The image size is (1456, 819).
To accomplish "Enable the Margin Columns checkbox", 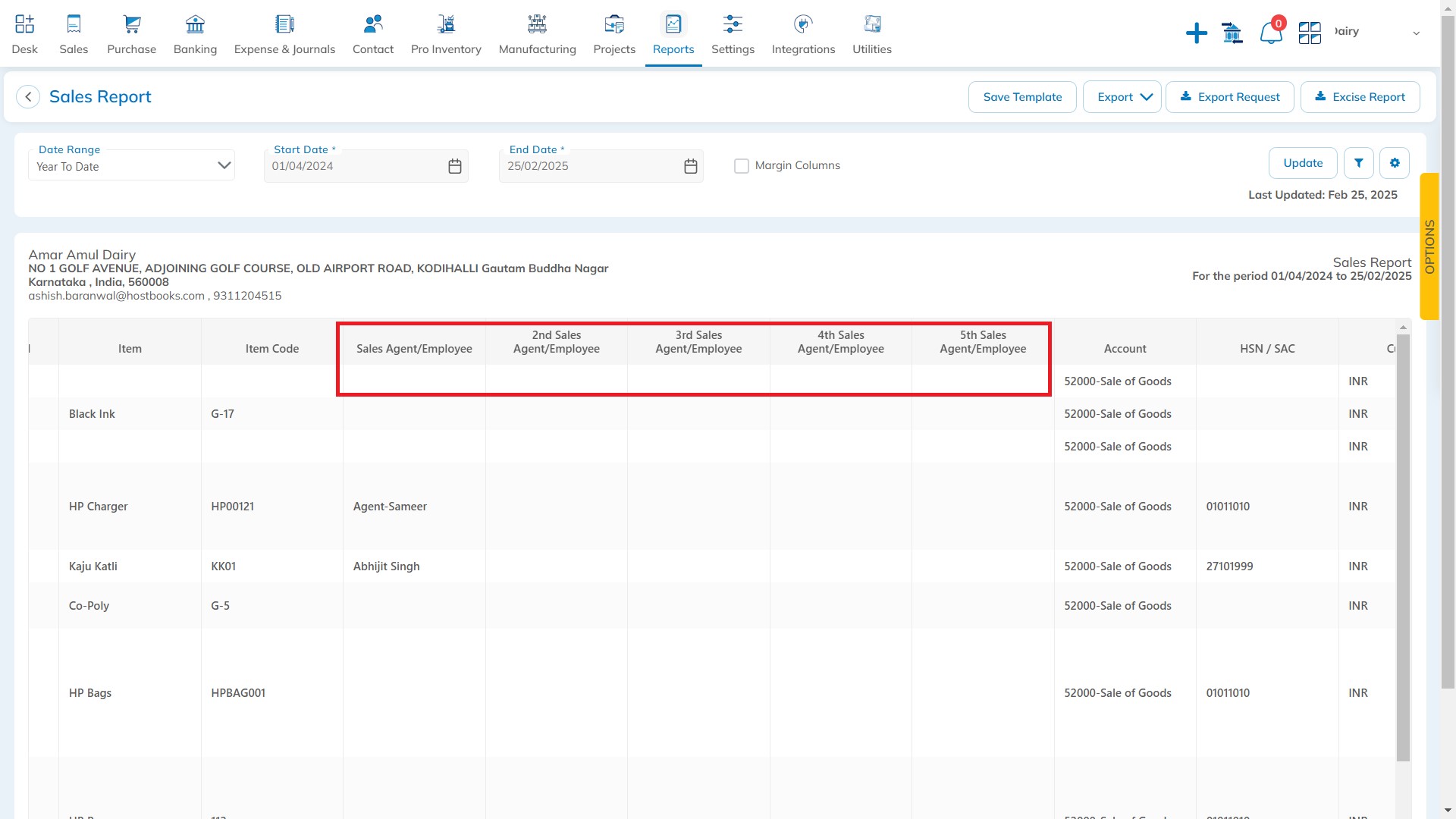I will [x=742, y=166].
